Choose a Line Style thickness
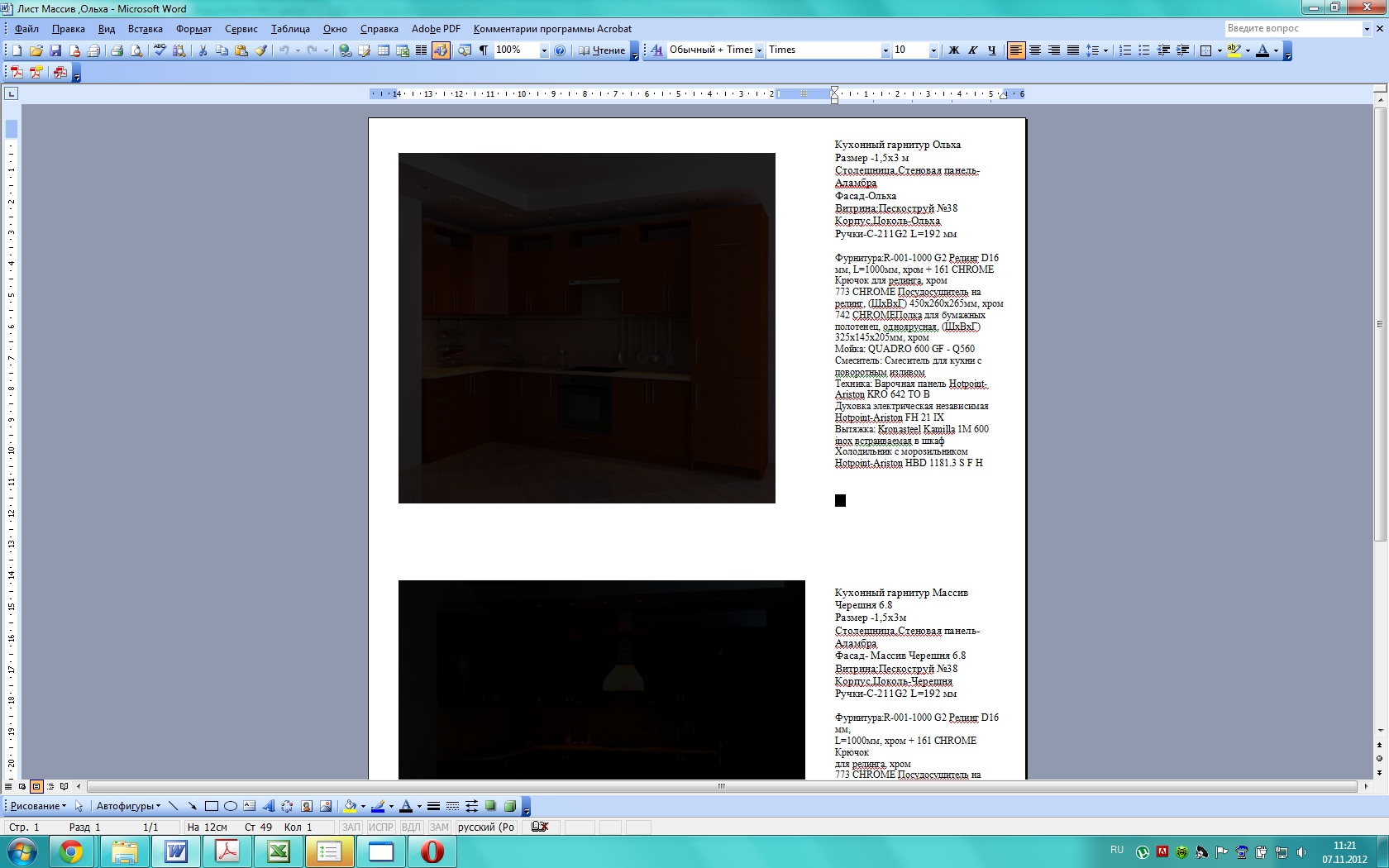The image size is (1389, 868). tap(433, 806)
